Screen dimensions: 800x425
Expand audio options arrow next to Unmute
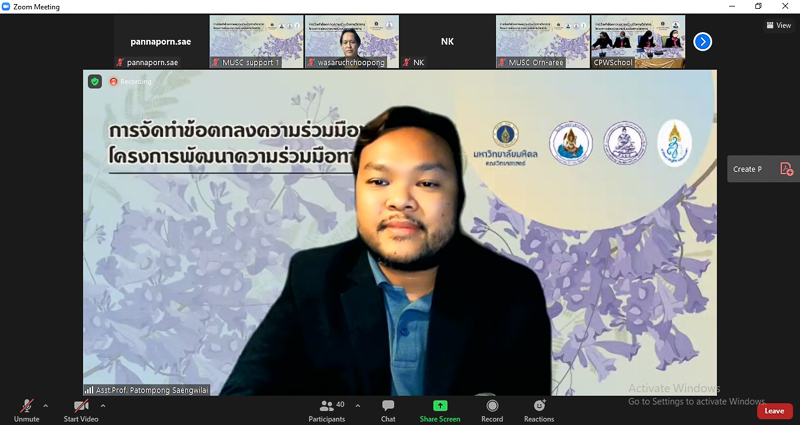pos(46,406)
